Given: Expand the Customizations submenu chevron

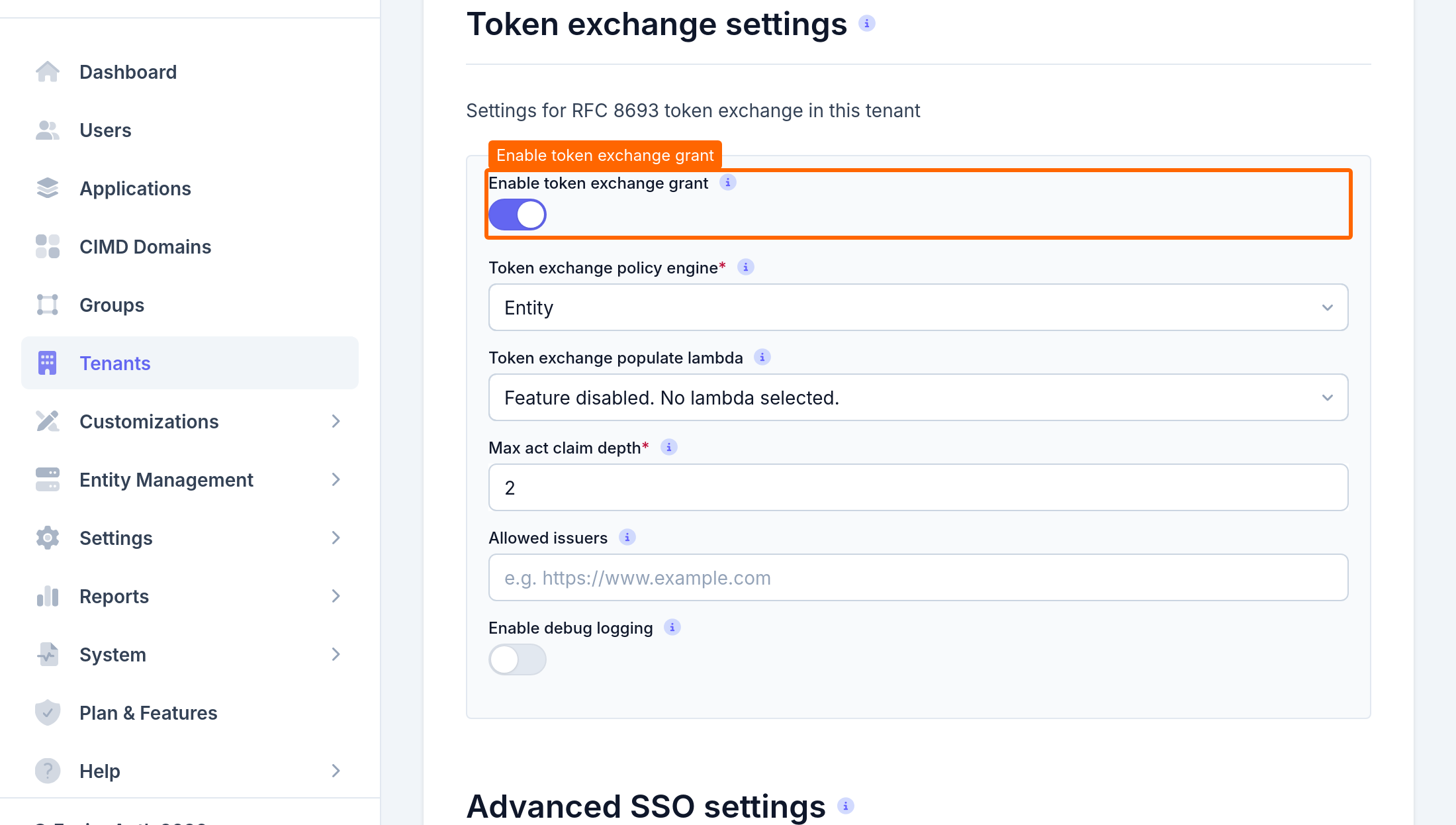Looking at the screenshot, I should (336, 421).
